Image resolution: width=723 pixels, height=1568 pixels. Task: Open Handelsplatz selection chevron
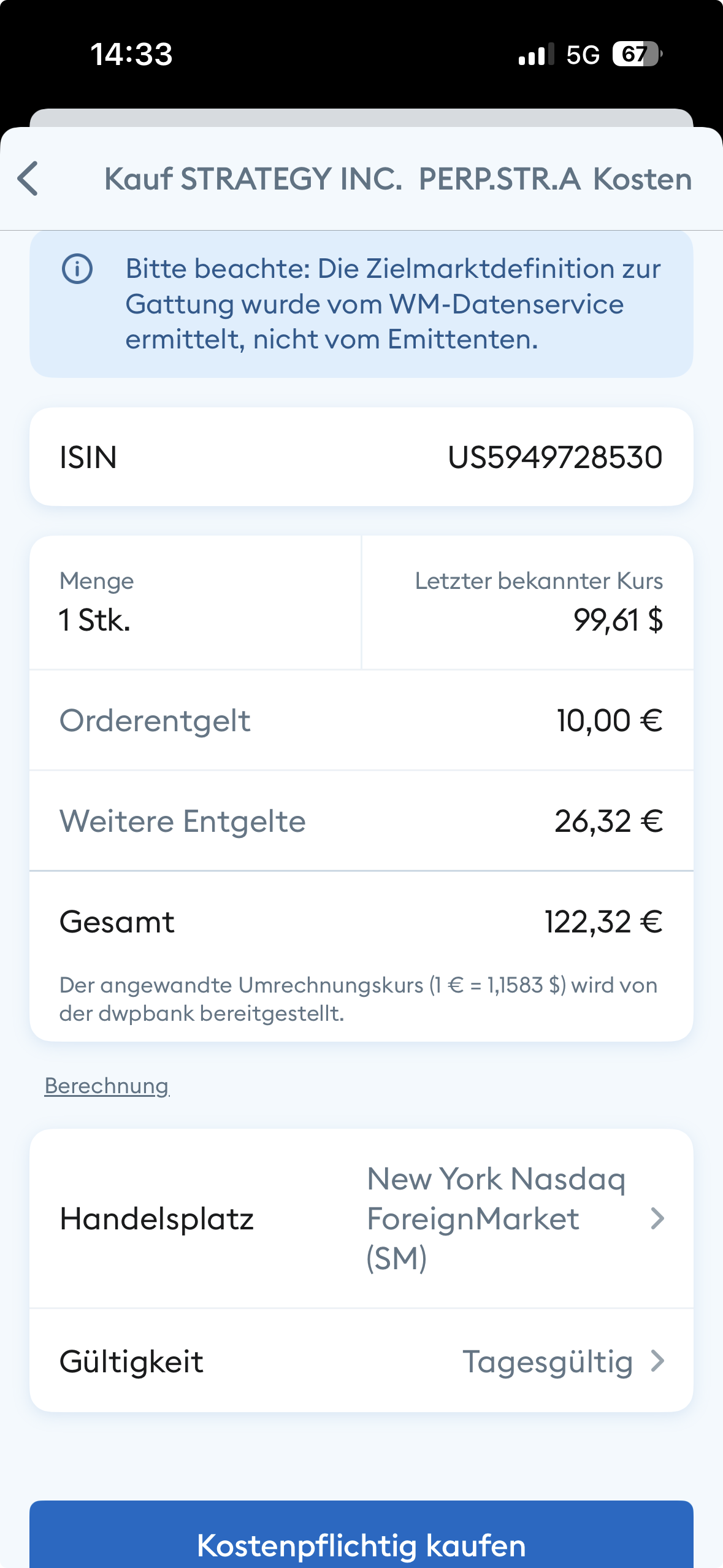pos(657,1218)
